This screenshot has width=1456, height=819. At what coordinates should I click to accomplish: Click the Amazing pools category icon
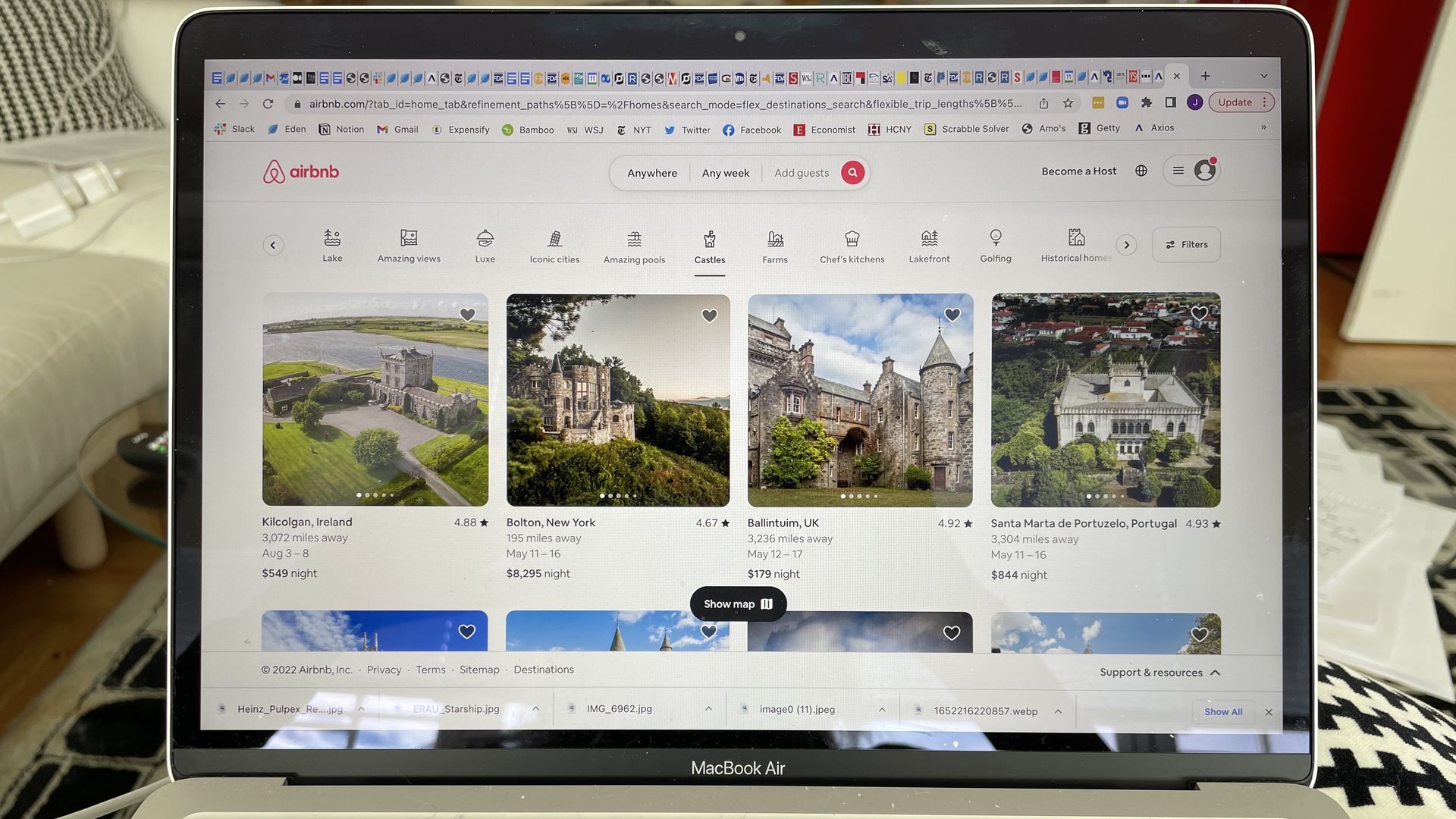[x=633, y=244]
